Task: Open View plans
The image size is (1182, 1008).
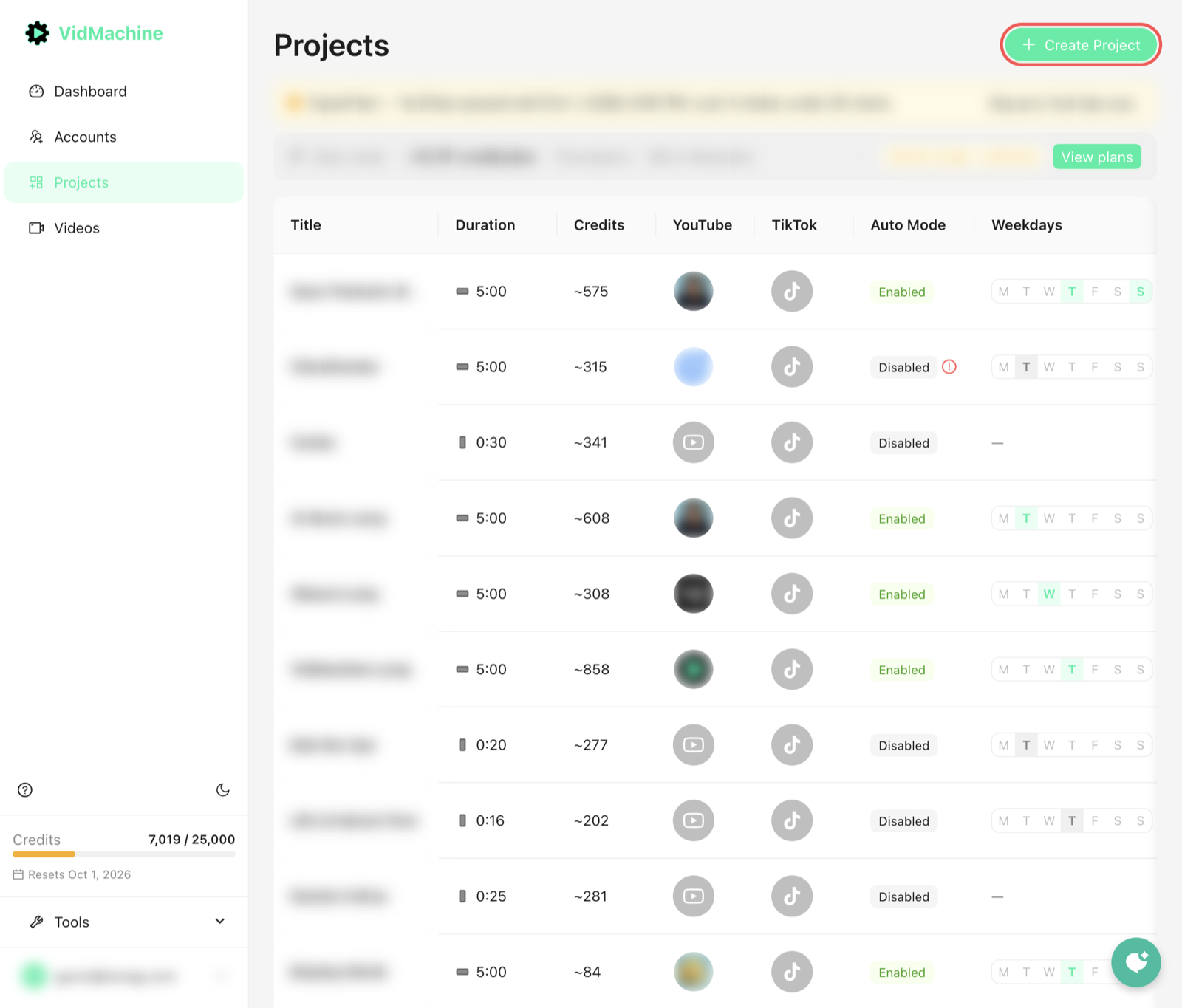Action: point(1097,157)
